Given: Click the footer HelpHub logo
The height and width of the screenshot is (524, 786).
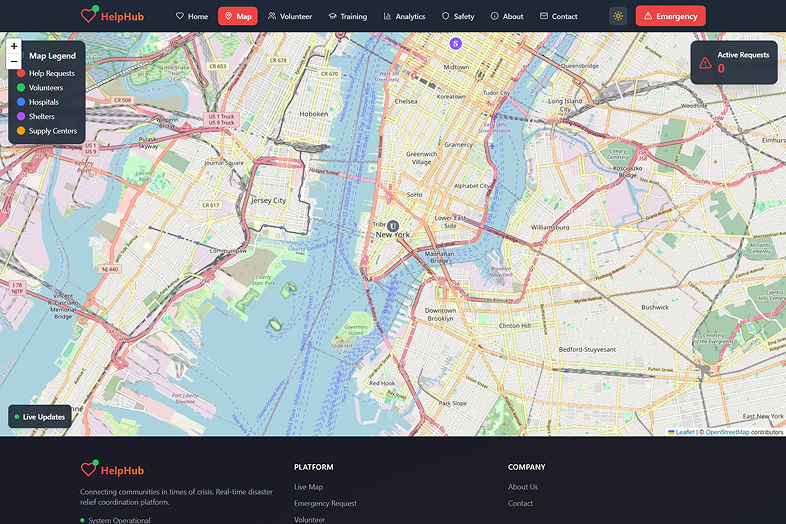Looking at the screenshot, I should 112,470.
